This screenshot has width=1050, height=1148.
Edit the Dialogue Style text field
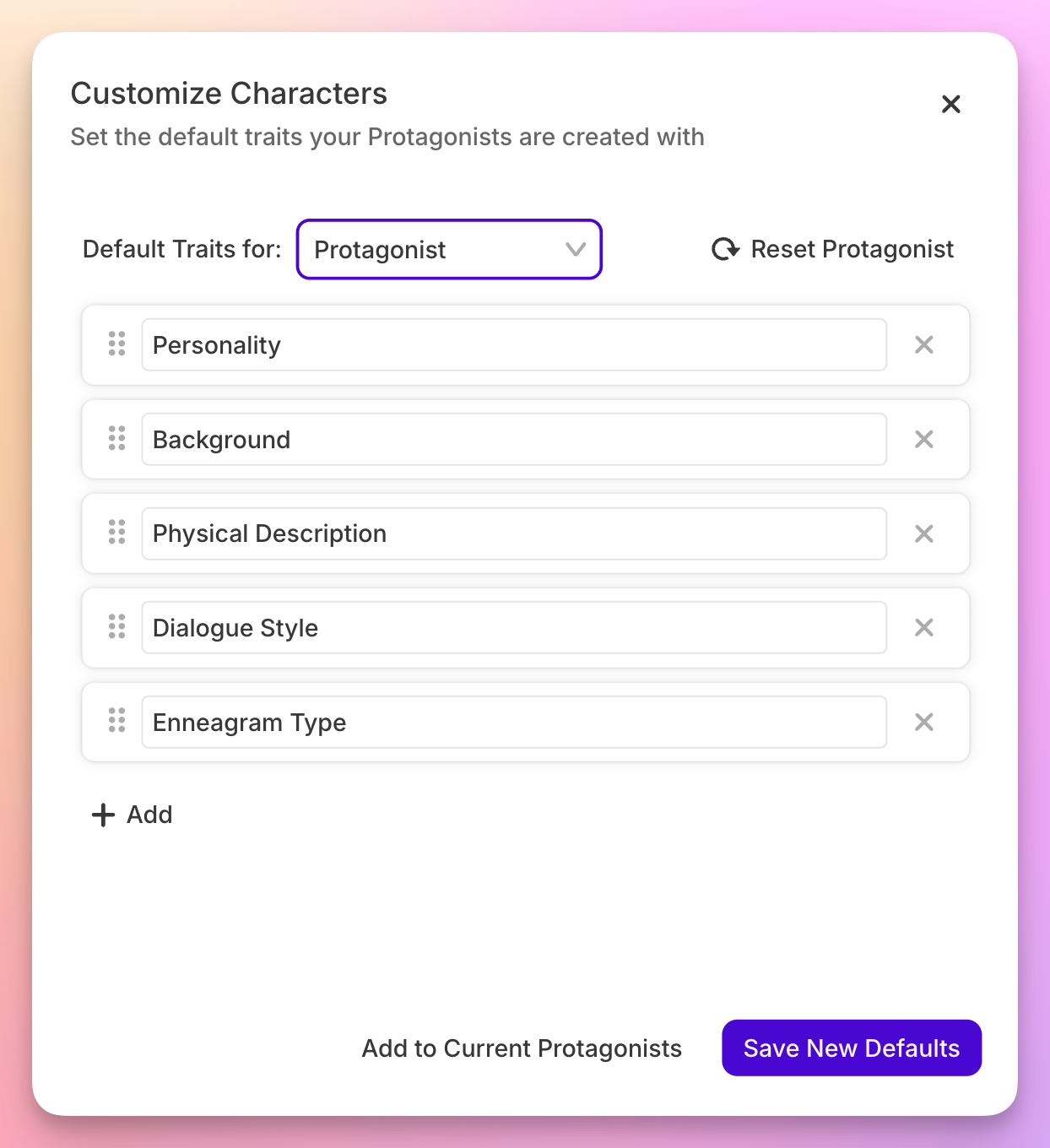tap(513, 627)
